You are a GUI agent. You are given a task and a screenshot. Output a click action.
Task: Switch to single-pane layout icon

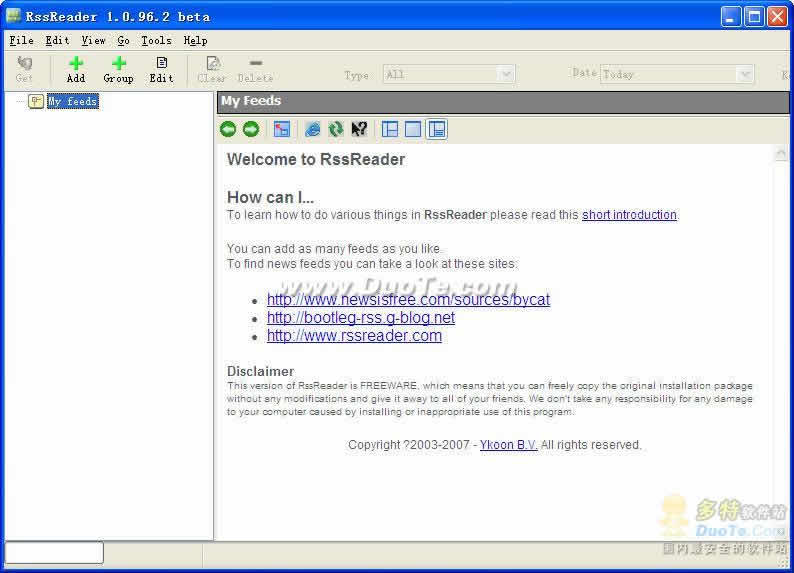coord(413,129)
